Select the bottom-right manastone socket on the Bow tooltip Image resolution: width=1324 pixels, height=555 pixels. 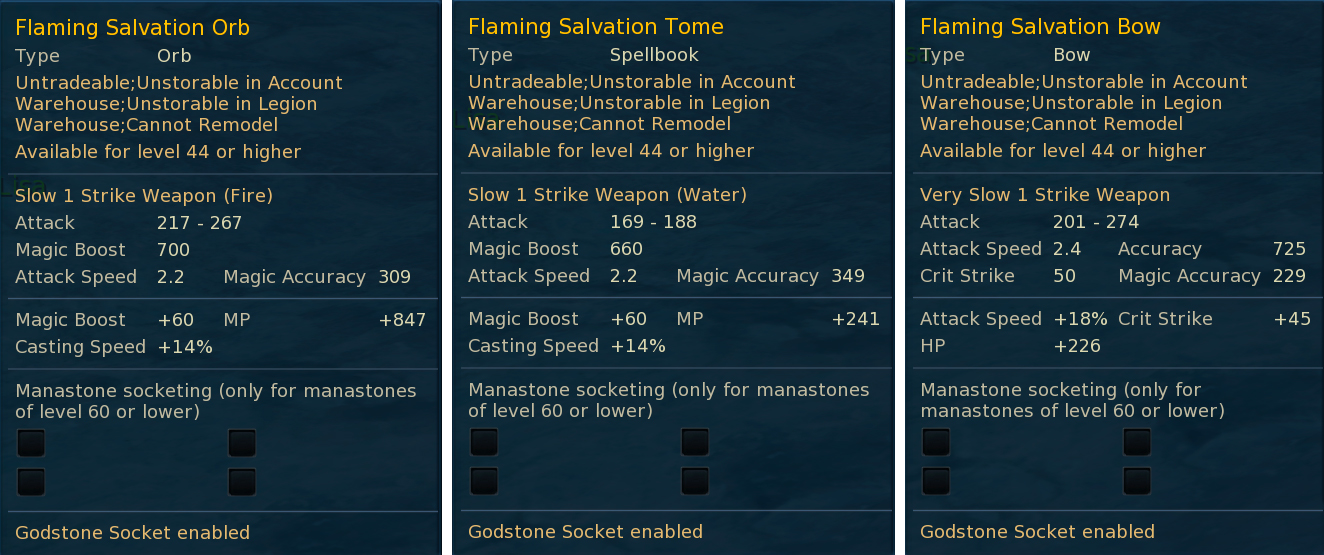point(1137,481)
